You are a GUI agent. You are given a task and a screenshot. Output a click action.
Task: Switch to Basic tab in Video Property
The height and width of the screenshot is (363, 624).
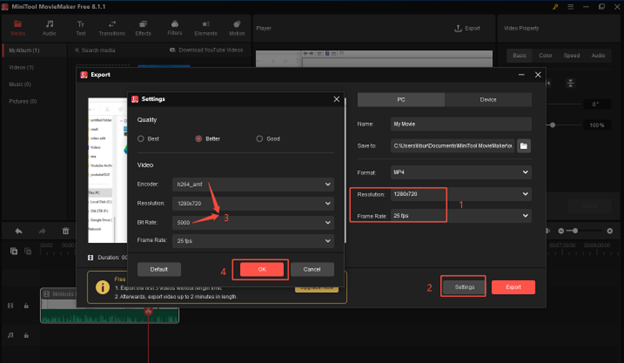tap(519, 56)
